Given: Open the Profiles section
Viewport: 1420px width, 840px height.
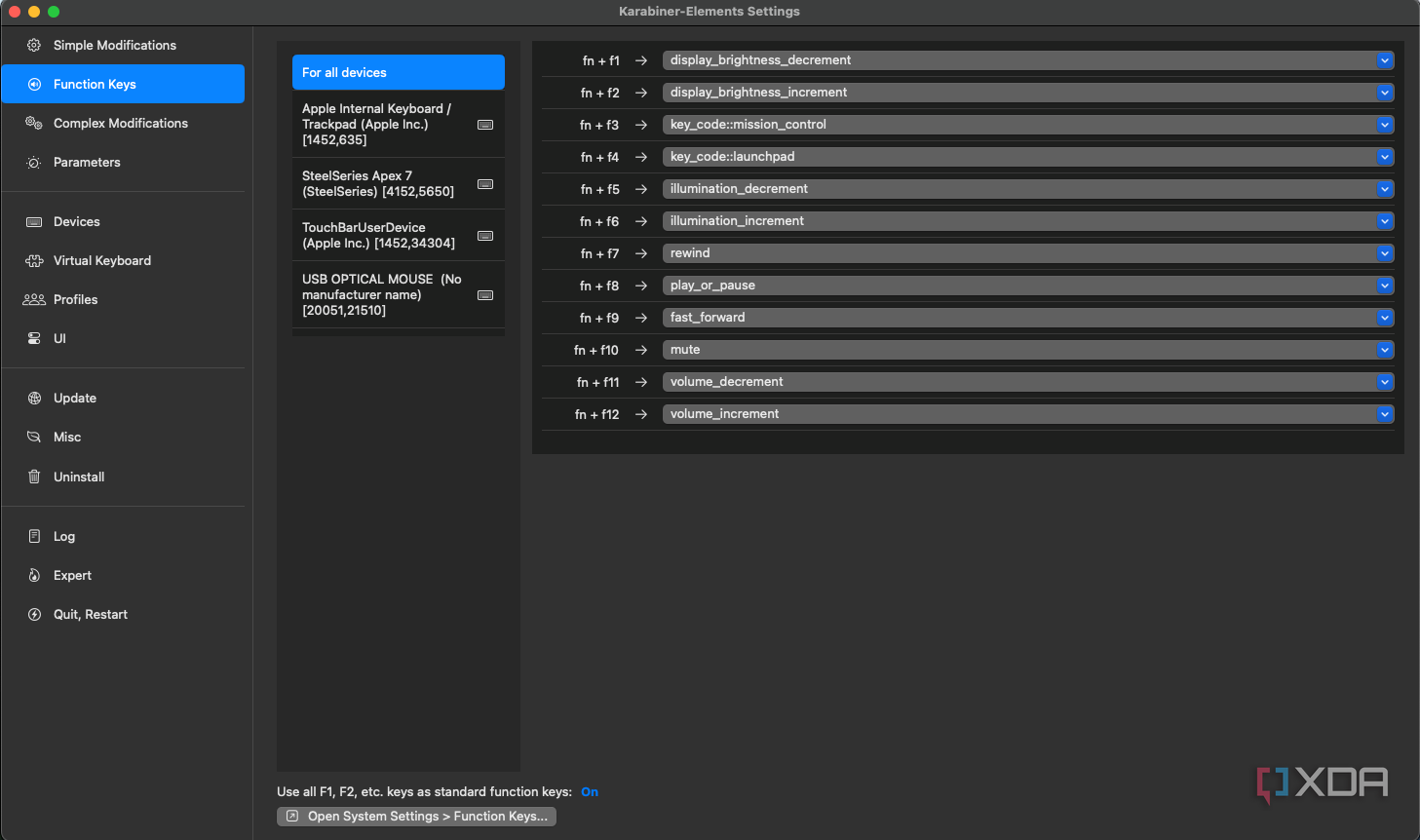Looking at the screenshot, I should (123, 300).
